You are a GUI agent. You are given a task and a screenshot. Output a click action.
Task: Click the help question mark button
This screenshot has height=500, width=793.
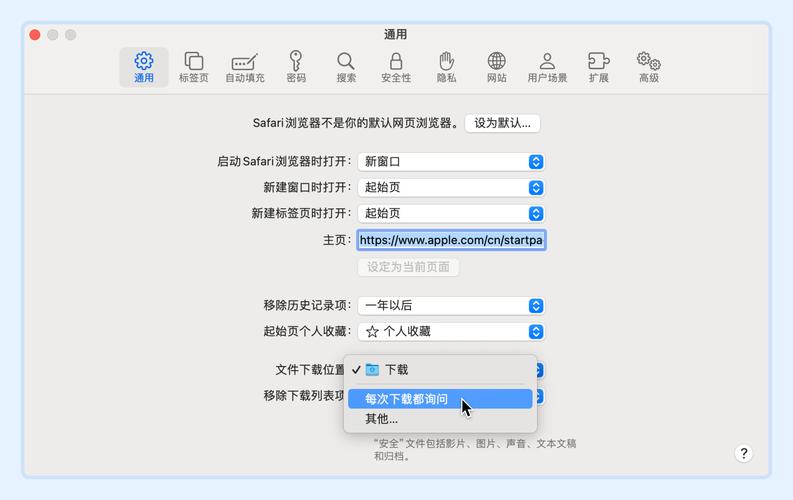click(743, 453)
